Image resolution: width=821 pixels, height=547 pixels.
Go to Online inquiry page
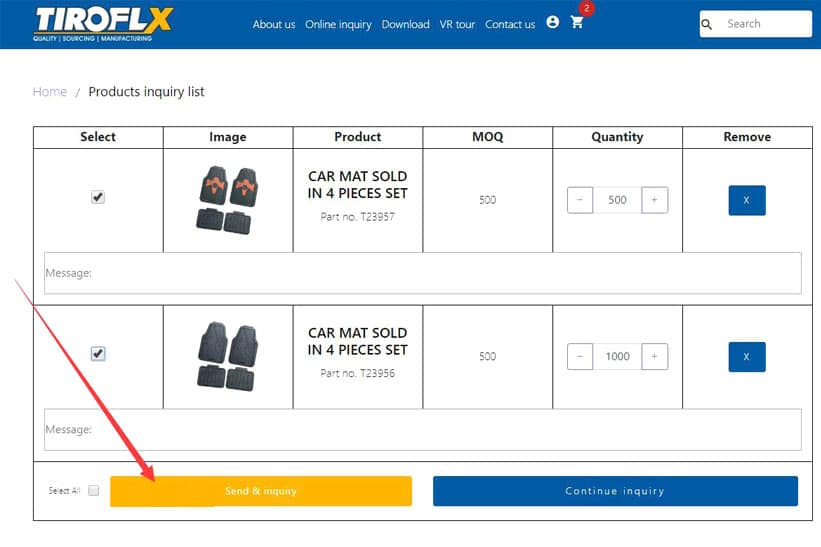coord(338,24)
